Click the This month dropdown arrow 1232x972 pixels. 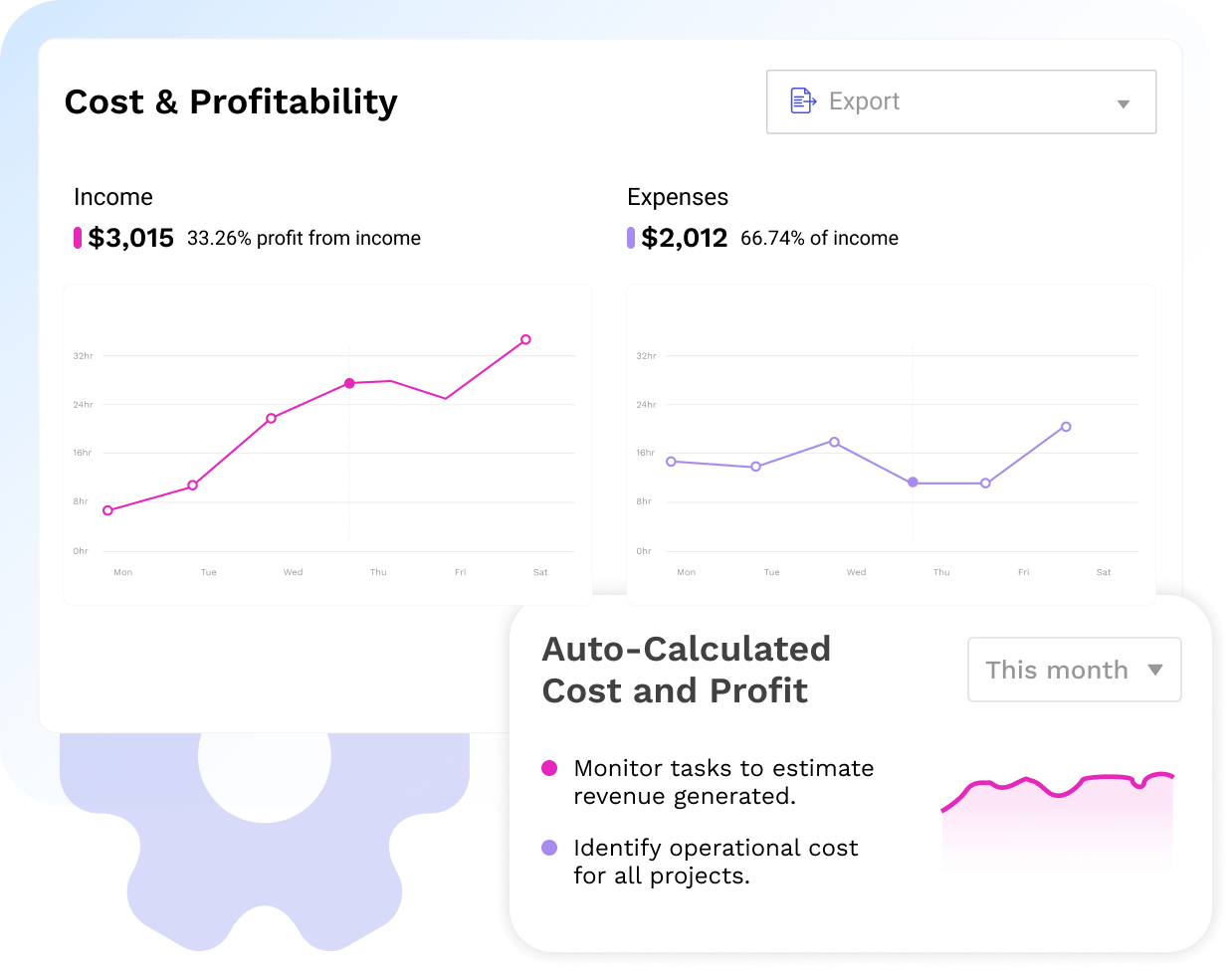1154,670
